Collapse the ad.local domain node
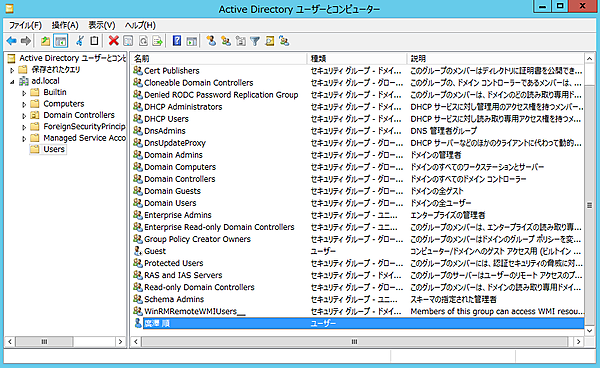This screenshot has width=600, height=368. 12,81
